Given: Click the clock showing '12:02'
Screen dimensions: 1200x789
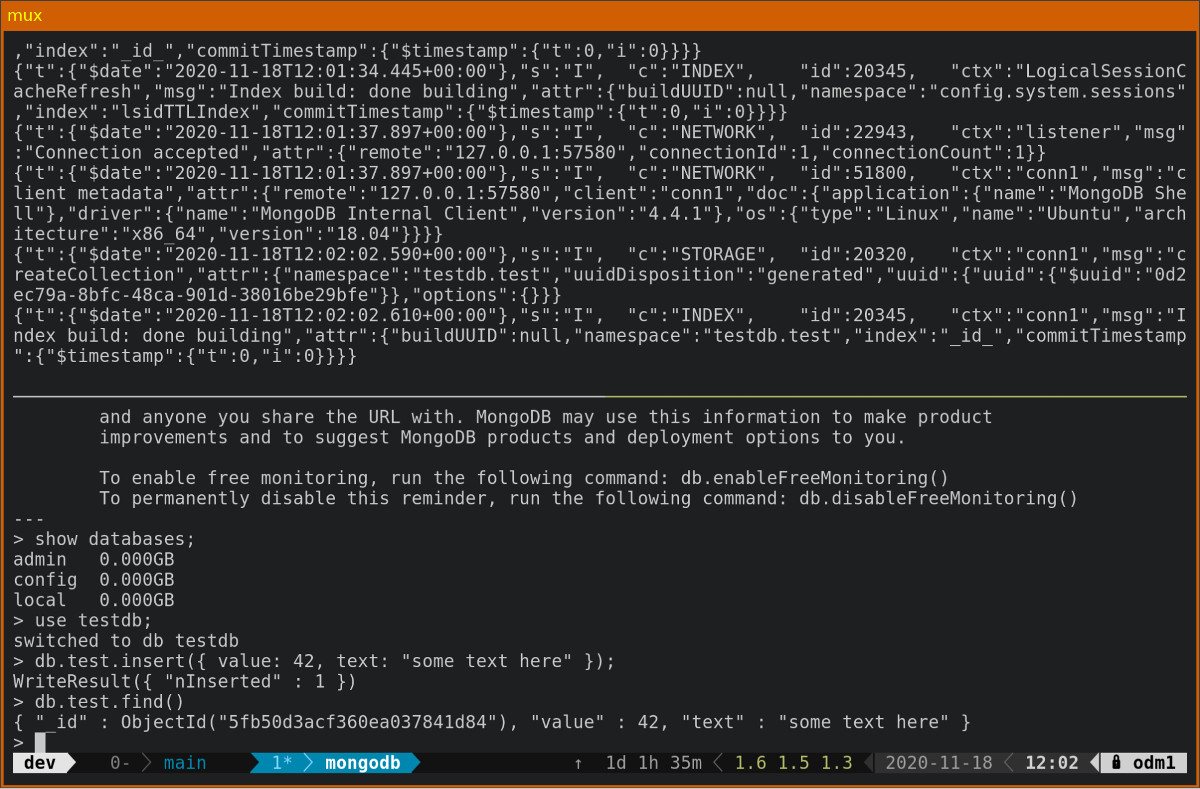Looking at the screenshot, I should [x=1052, y=763].
